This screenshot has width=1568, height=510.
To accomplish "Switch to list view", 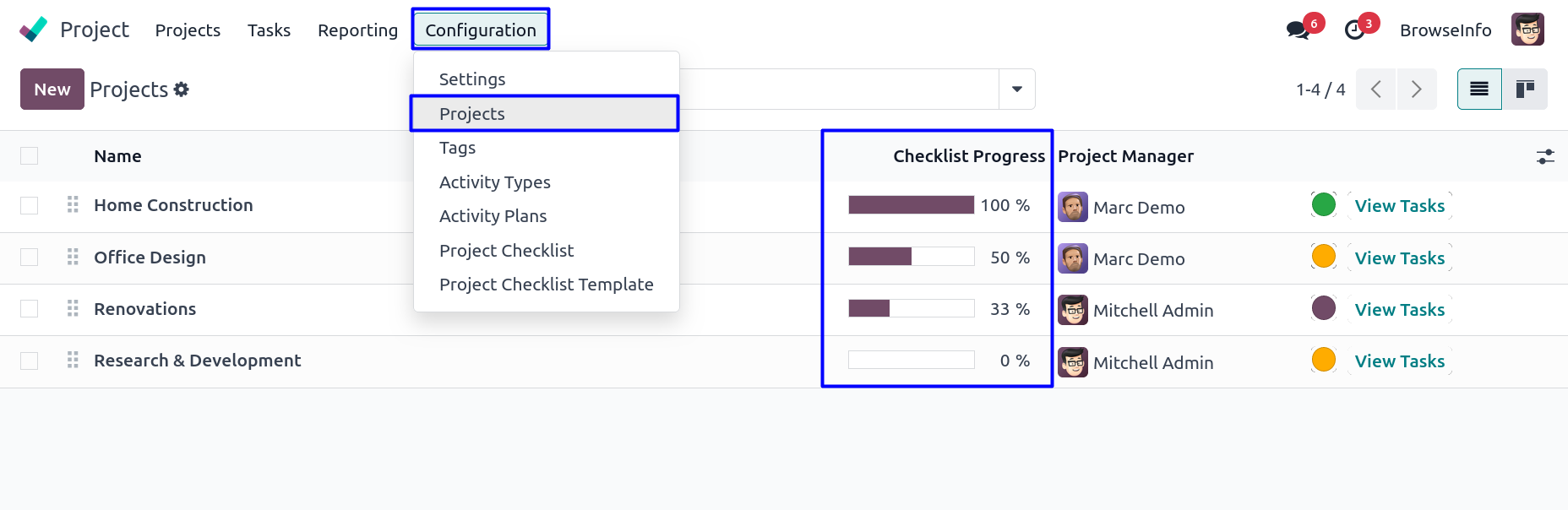I will click(x=1479, y=90).
